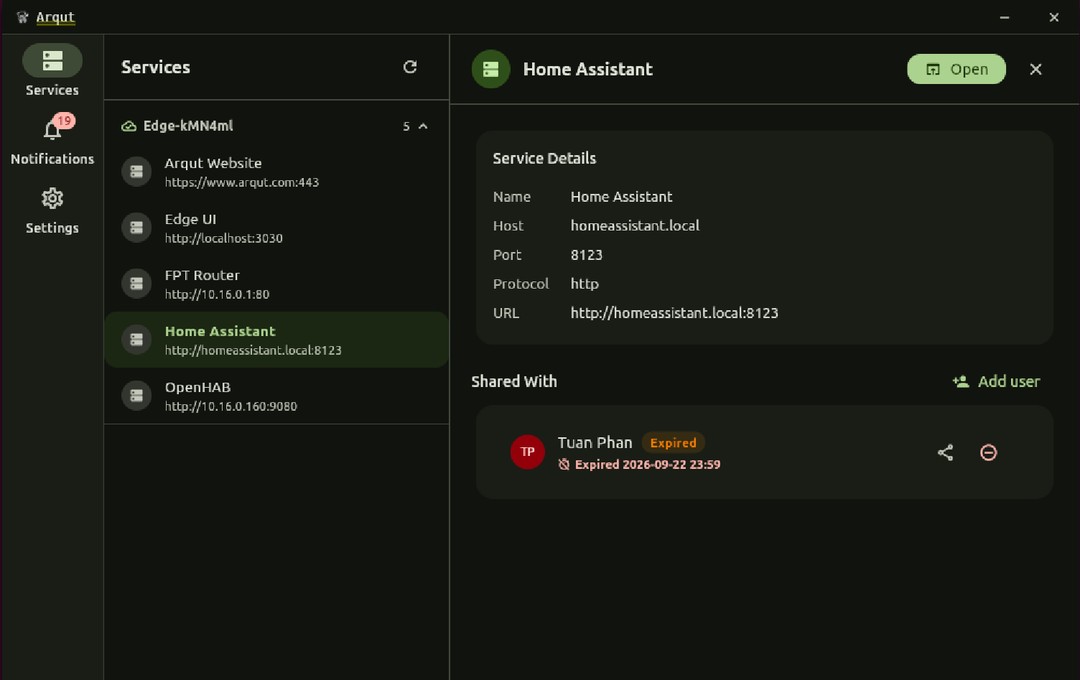Open the Services section in sidebar
The width and height of the screenshot is (1080, 680).
[x=52, y=70]
